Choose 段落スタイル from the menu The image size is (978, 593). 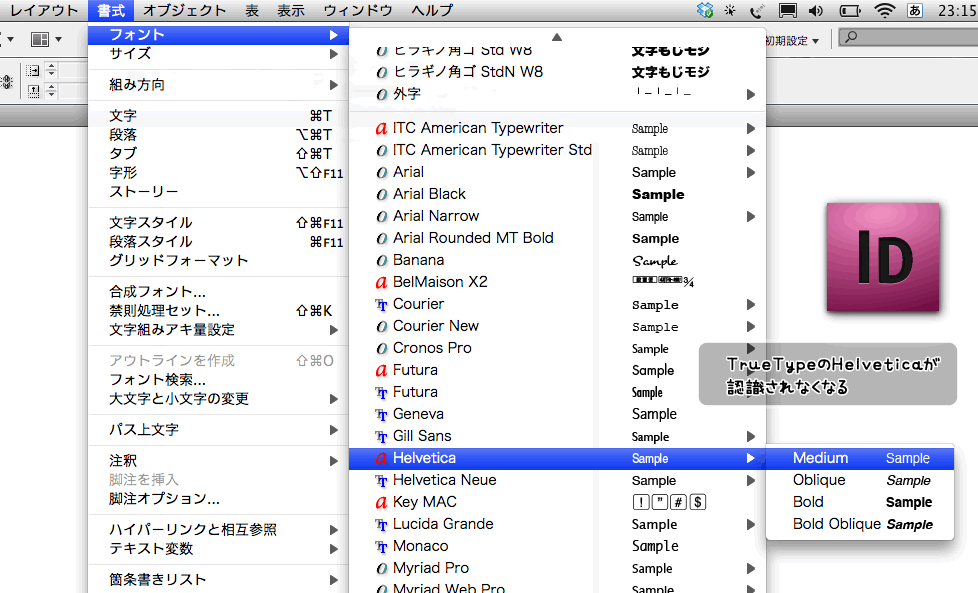click(218, 241)
